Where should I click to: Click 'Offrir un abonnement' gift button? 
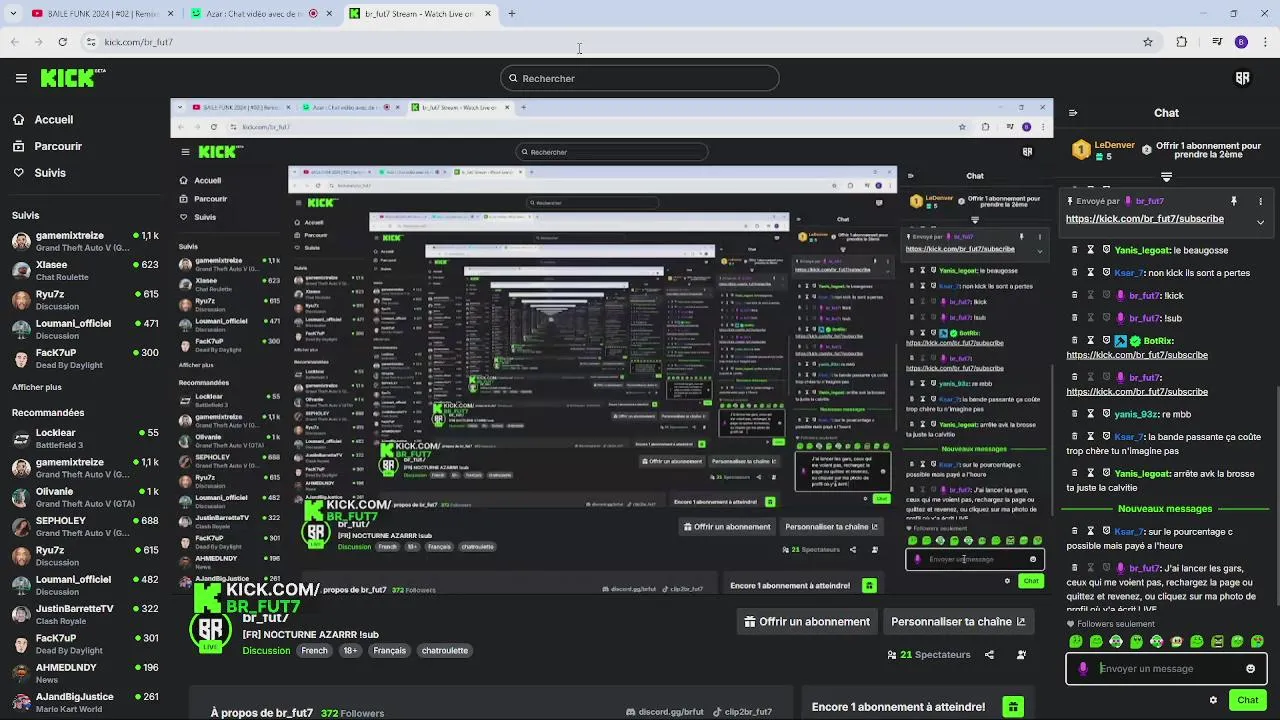(x=807, y=621)
